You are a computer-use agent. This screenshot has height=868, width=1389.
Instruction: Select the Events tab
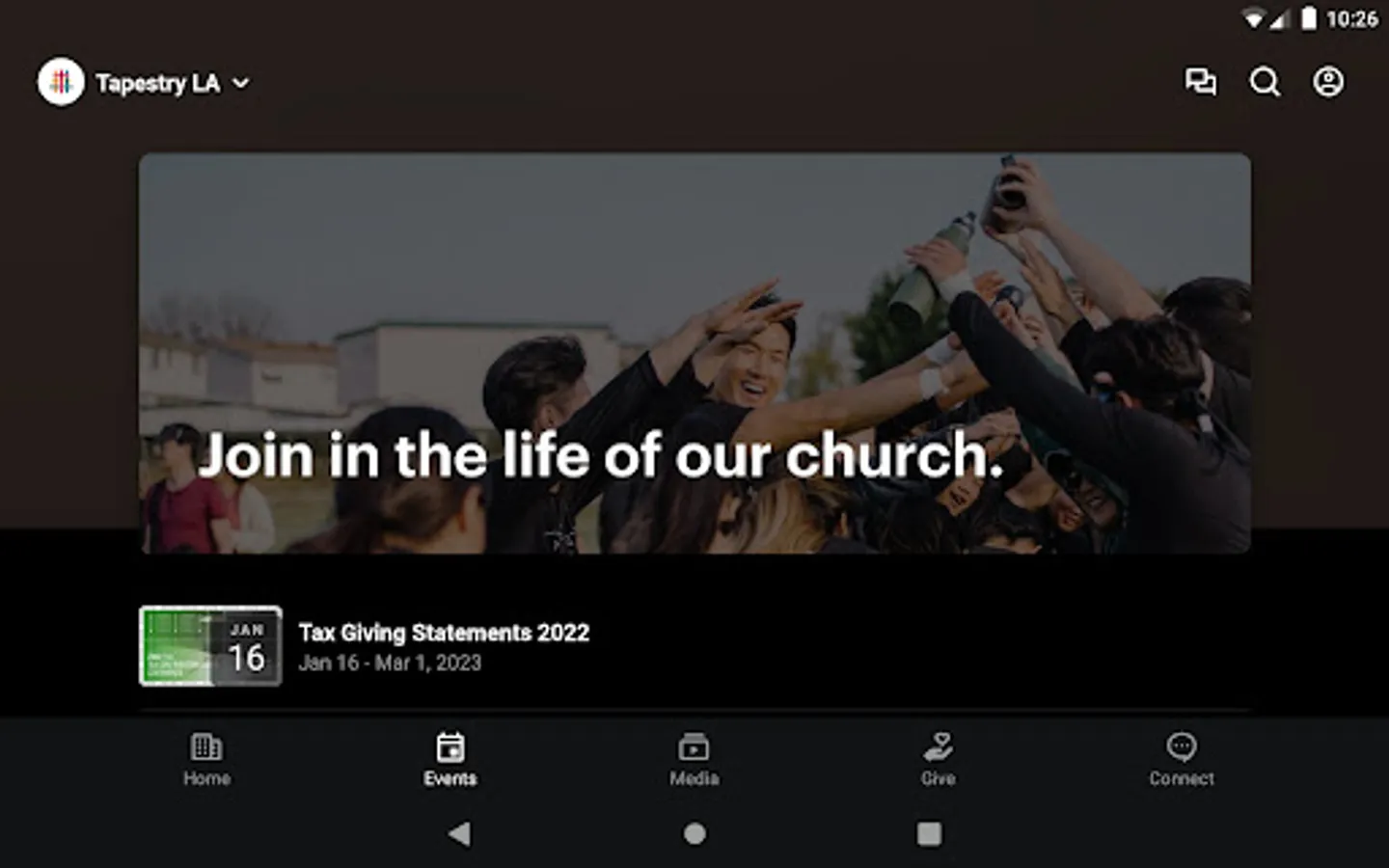point(450,760)
